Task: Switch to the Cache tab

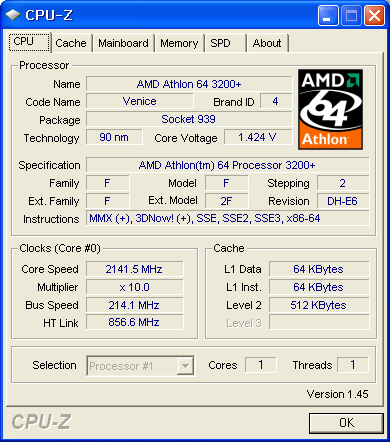Action: point(71,43)
